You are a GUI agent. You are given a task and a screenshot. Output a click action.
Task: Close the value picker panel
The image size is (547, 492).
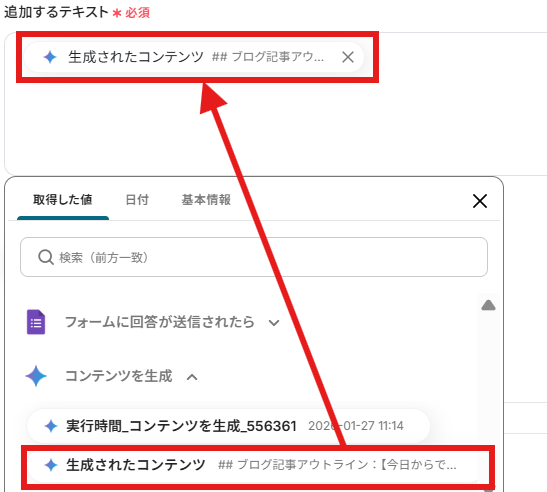click(x=480, y=201)
